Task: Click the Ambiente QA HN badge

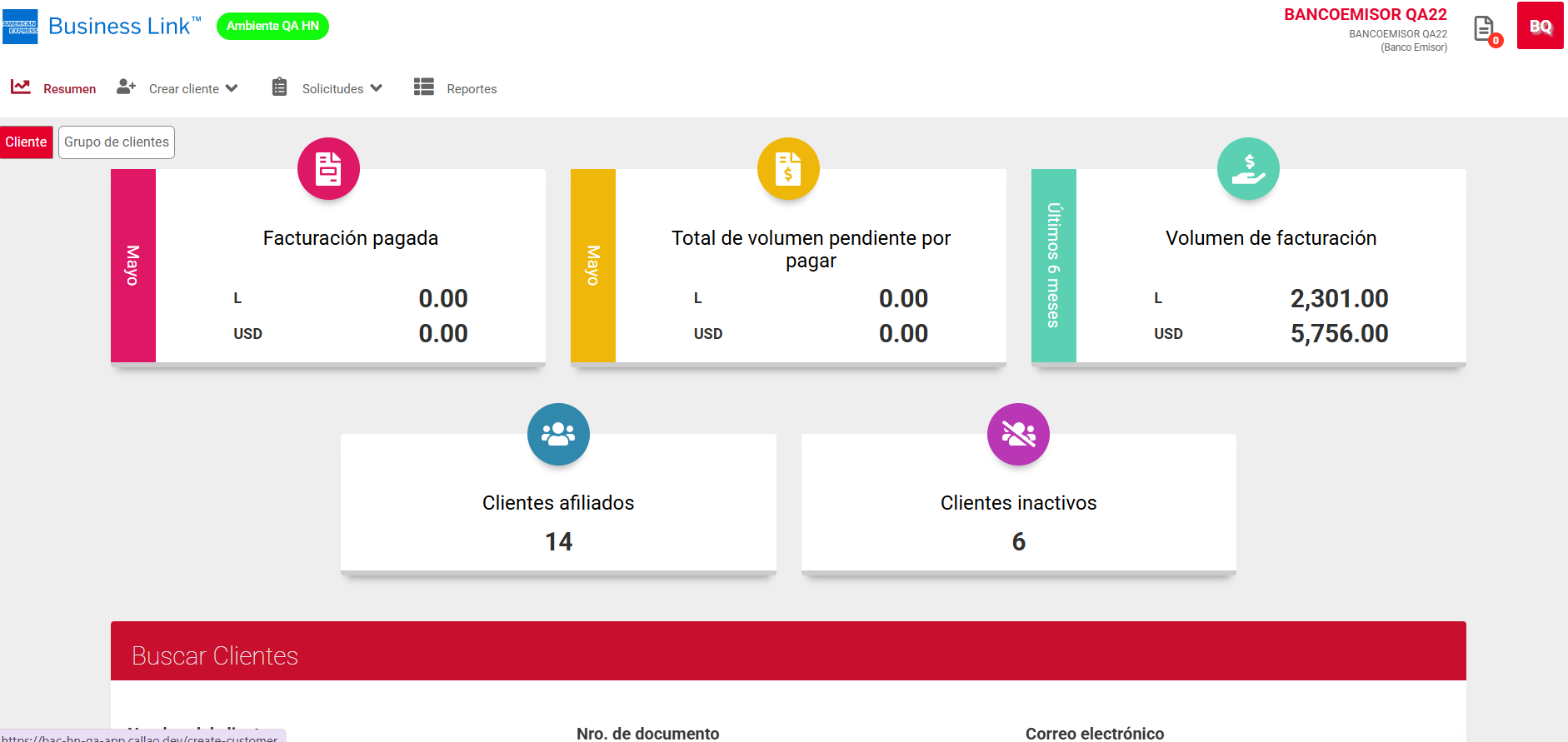Action: click(272, 26)
